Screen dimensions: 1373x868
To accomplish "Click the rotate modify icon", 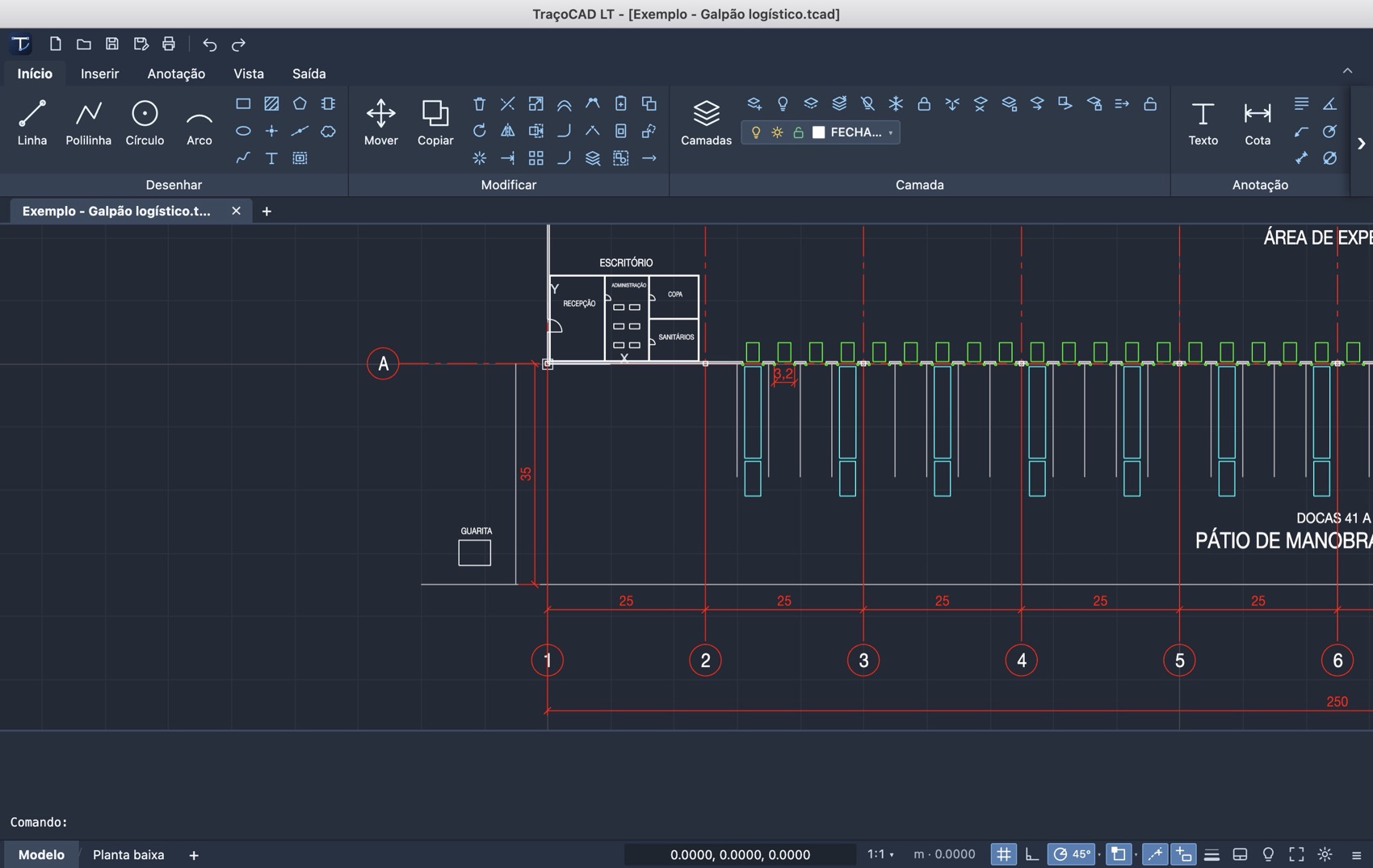I will click(479, 131).
